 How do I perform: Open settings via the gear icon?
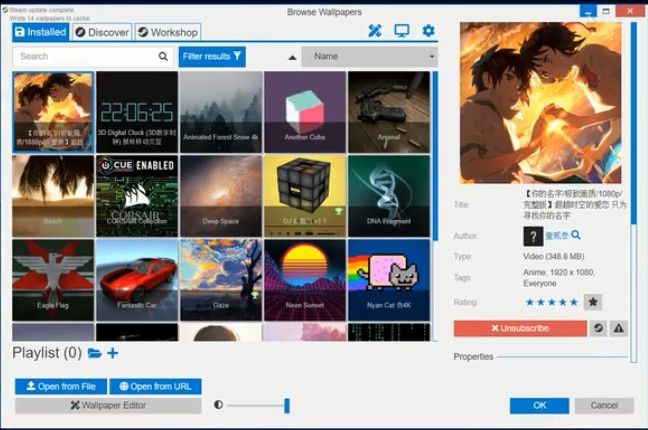pos(428,31)
